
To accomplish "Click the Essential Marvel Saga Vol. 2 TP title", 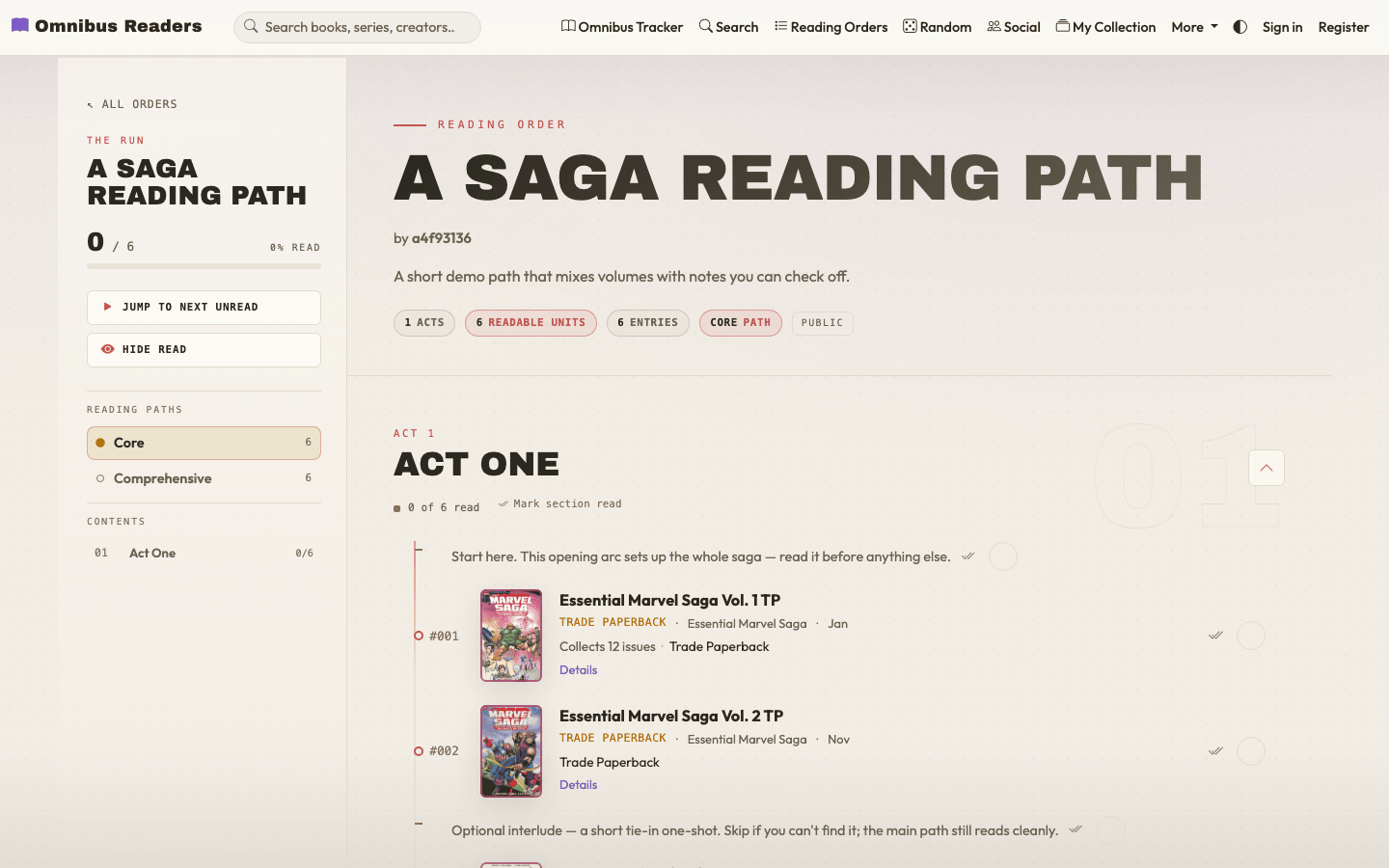I will (x=671, y=716).
